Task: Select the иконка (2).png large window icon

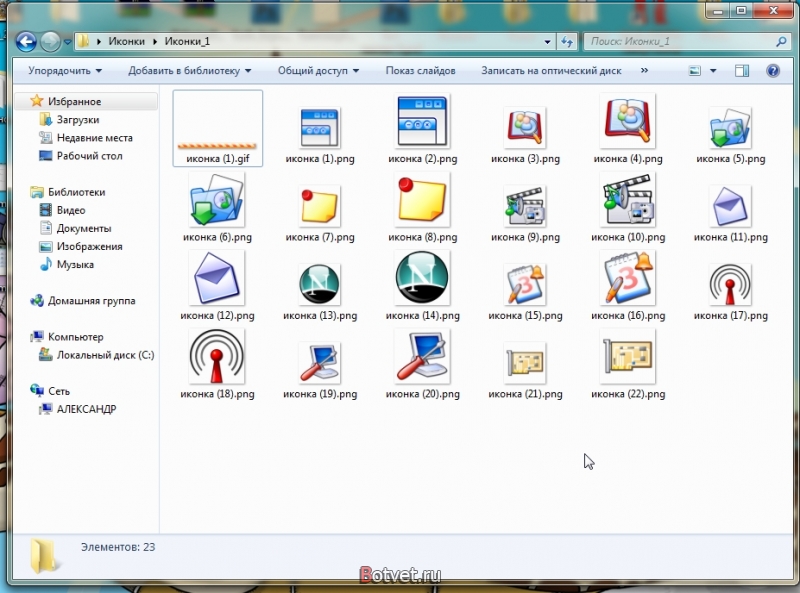Action: coord(422,121)
